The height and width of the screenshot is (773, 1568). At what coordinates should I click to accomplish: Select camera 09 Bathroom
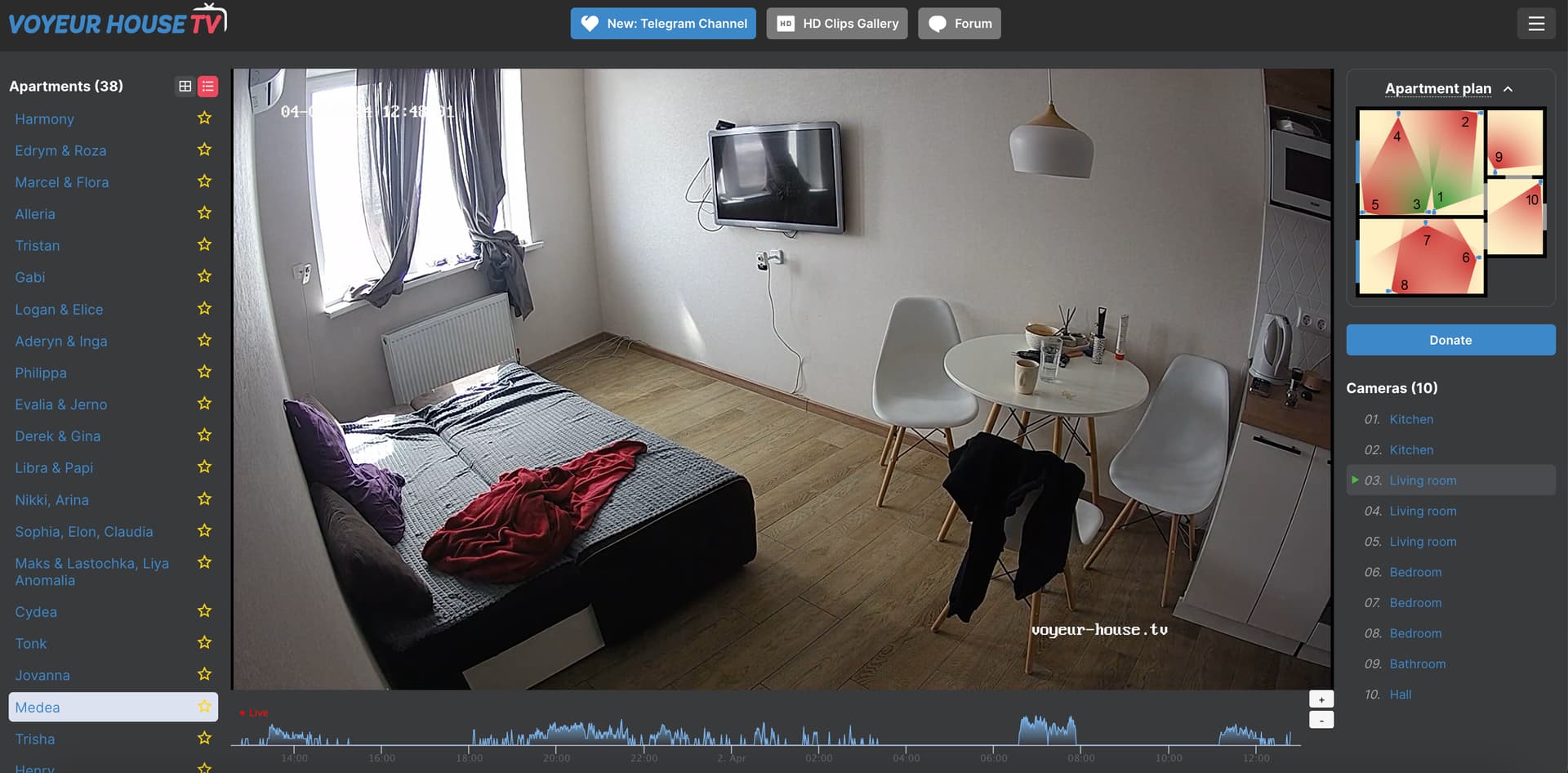pyautogui.click(x=1417, y=664)
